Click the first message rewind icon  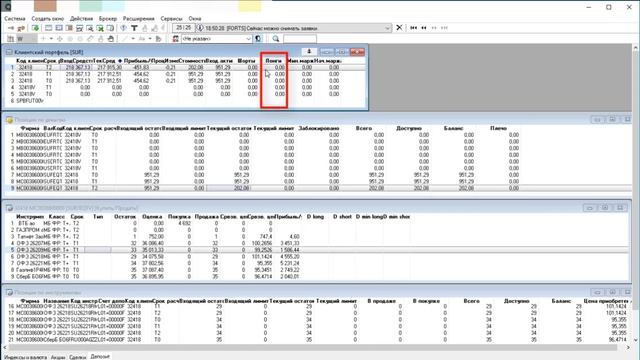(x=413, y=28)
